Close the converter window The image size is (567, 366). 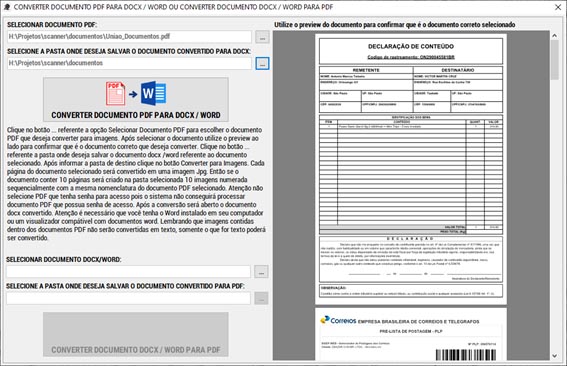coord(558,7)
